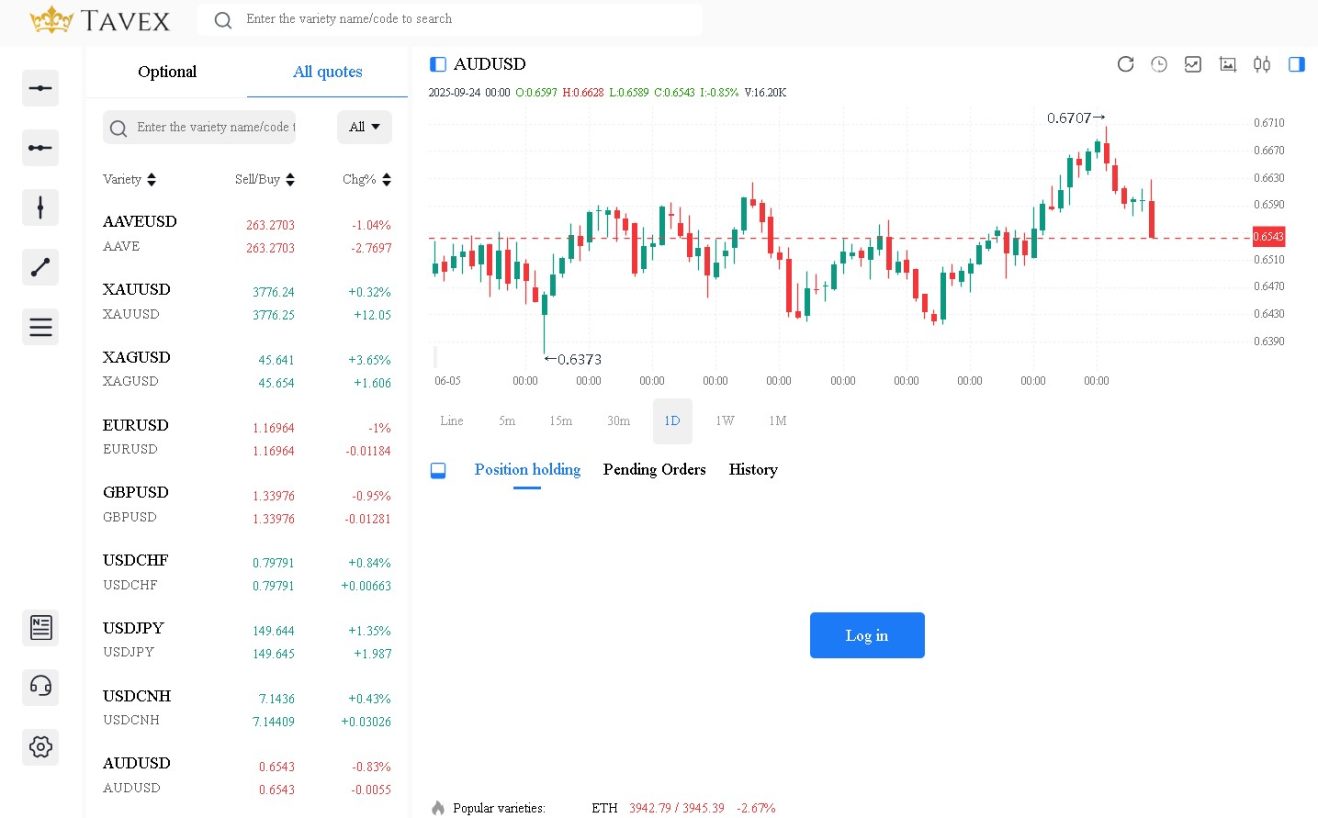Screen dimensions: 1318x818
Task: Select the vertical line drawing tool
Action: tap(40, 207)
